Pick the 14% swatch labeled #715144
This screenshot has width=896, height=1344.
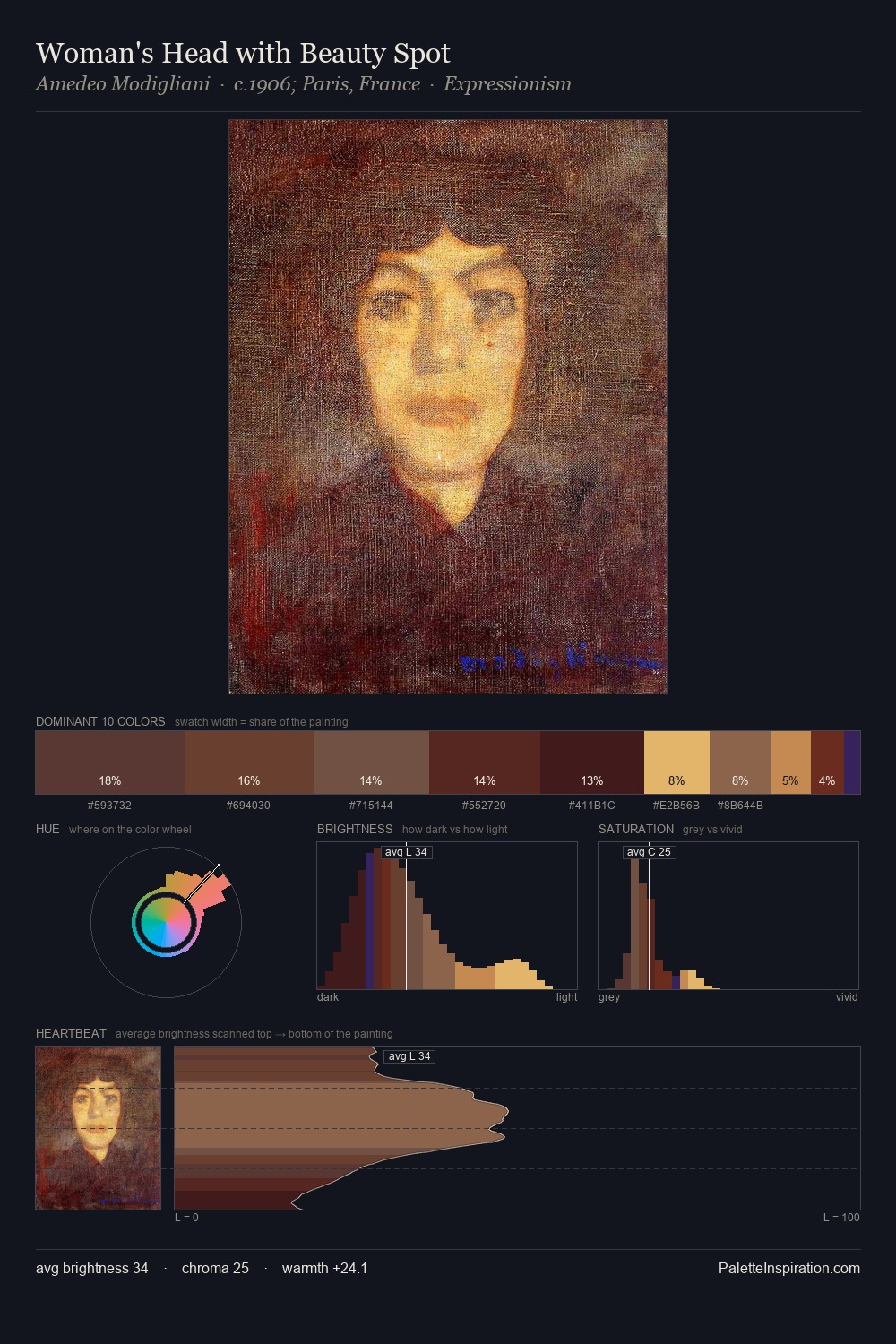coord(371,762)
